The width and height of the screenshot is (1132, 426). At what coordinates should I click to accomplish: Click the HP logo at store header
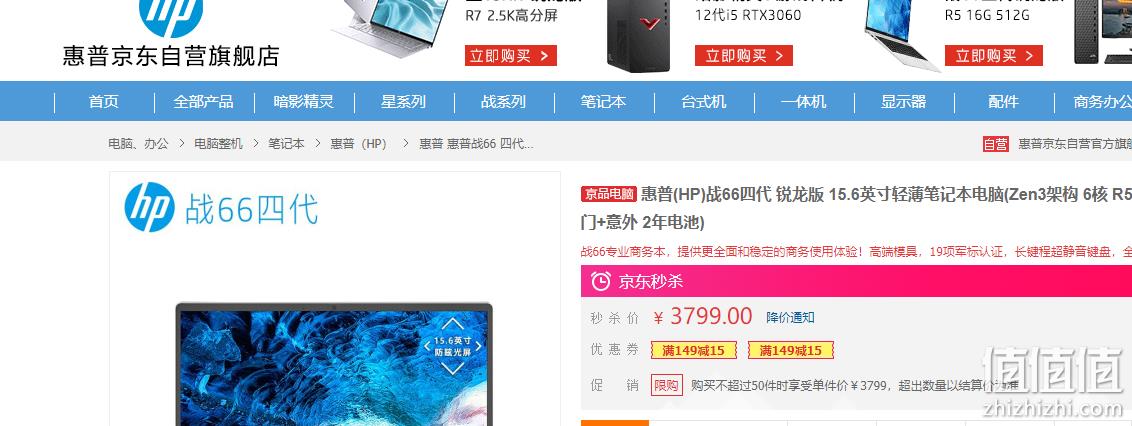point(171,16)
